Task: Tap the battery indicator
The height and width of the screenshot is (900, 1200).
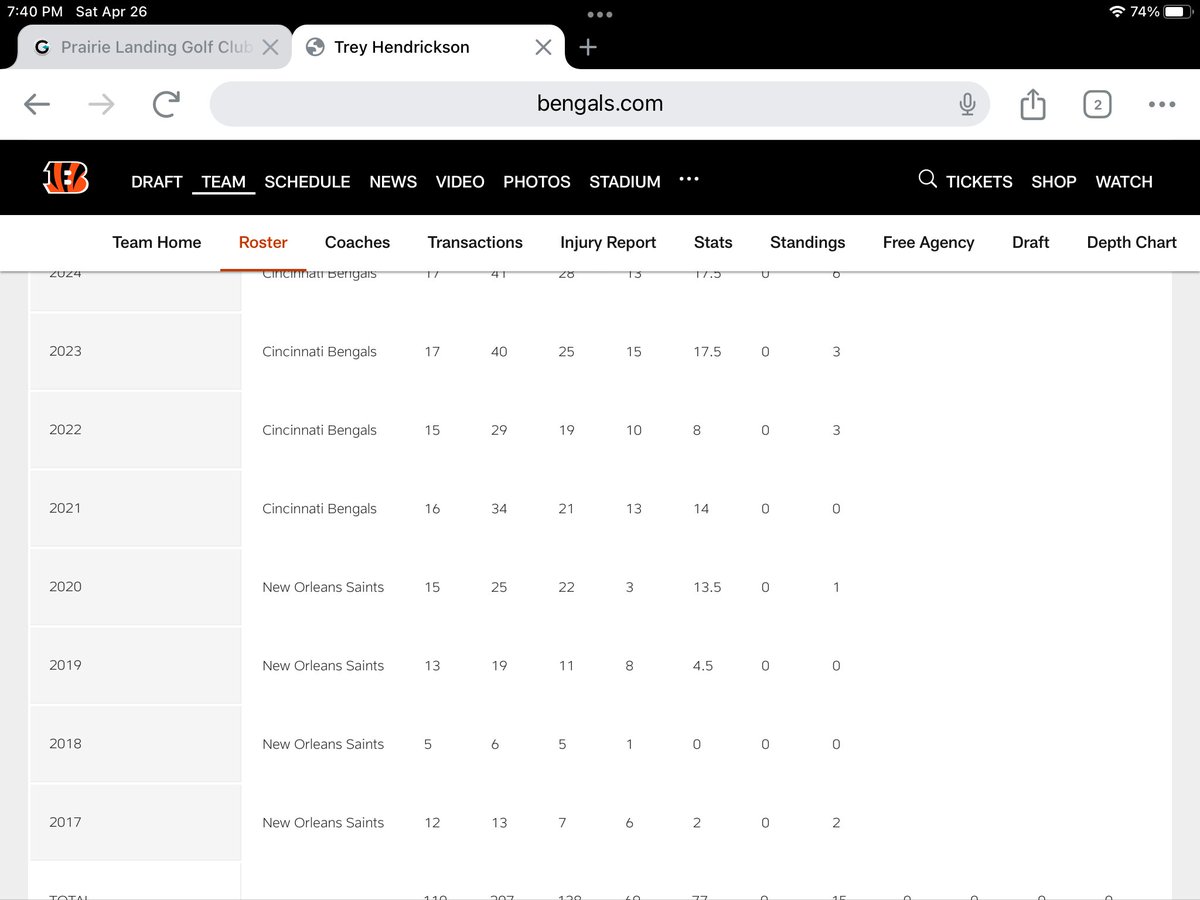Action: point(1176,12)
